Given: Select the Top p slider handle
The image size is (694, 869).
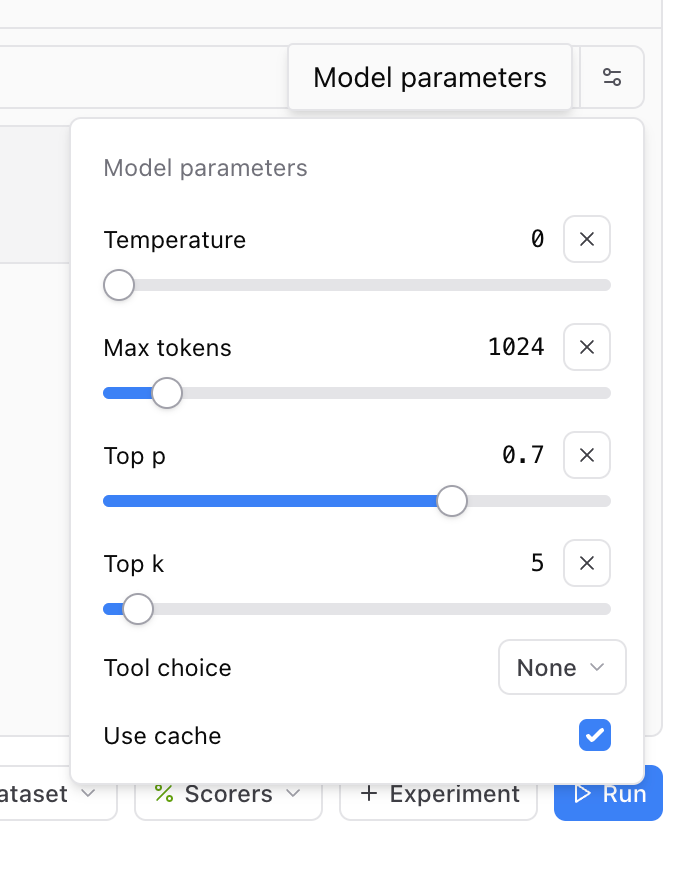Looking at the screenshot, I should (x=451, y=501).
